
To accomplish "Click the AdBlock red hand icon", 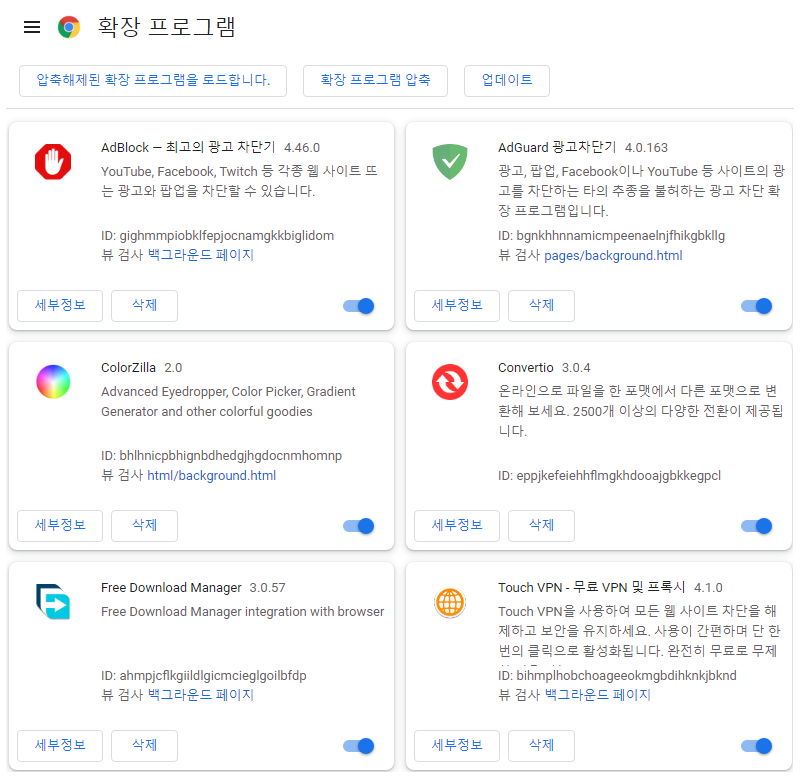I will (53, 162).
